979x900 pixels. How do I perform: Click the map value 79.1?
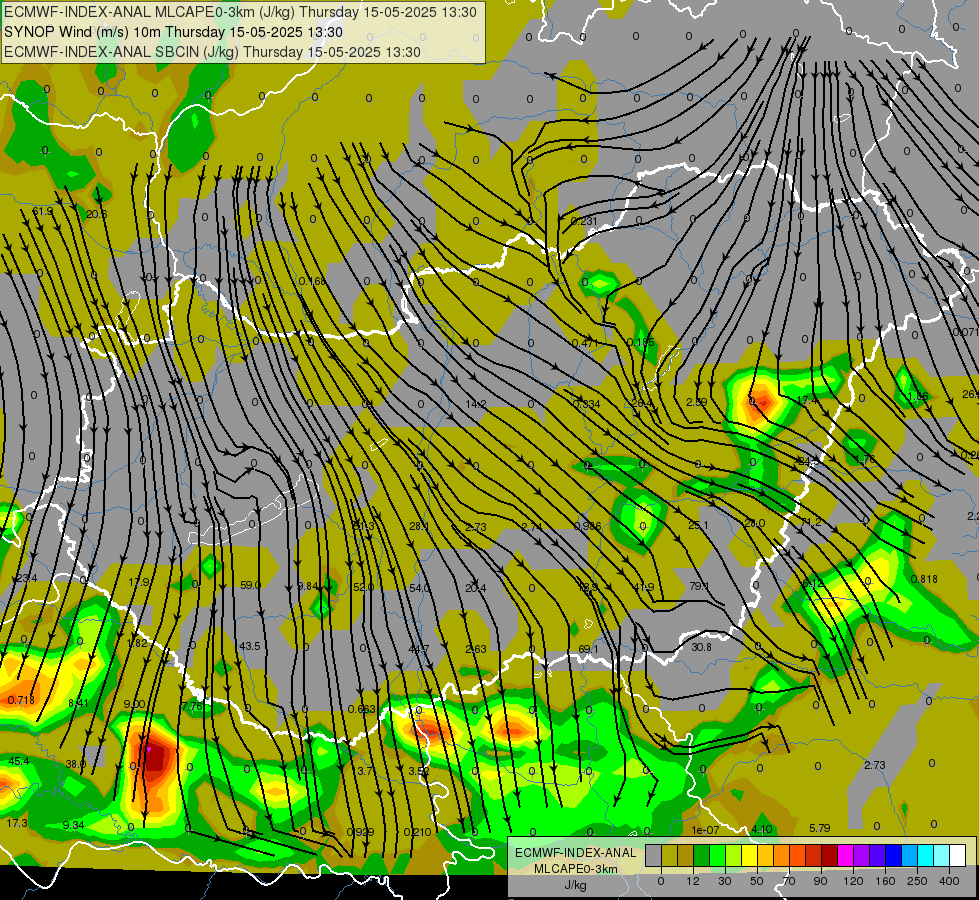(699, 586)
